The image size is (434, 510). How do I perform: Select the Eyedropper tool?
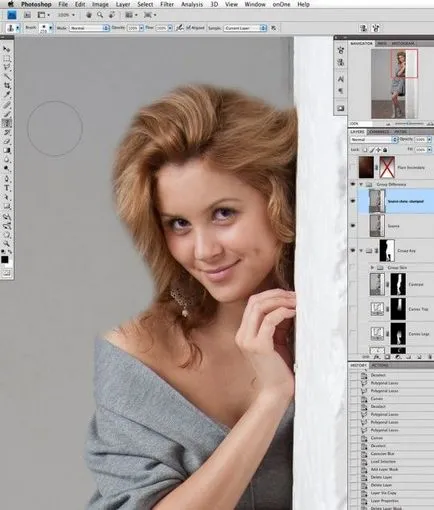click(x=7, y=95)
